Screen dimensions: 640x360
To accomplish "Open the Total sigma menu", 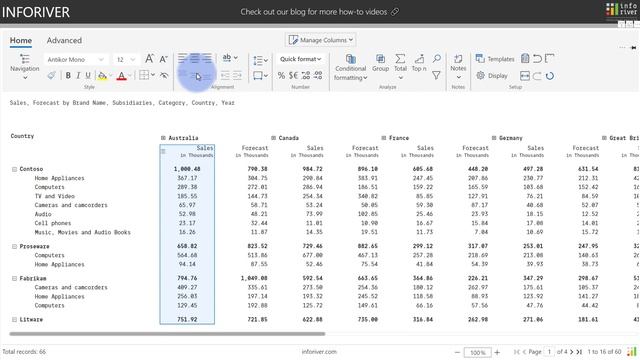I will click(x=400, y=67).
